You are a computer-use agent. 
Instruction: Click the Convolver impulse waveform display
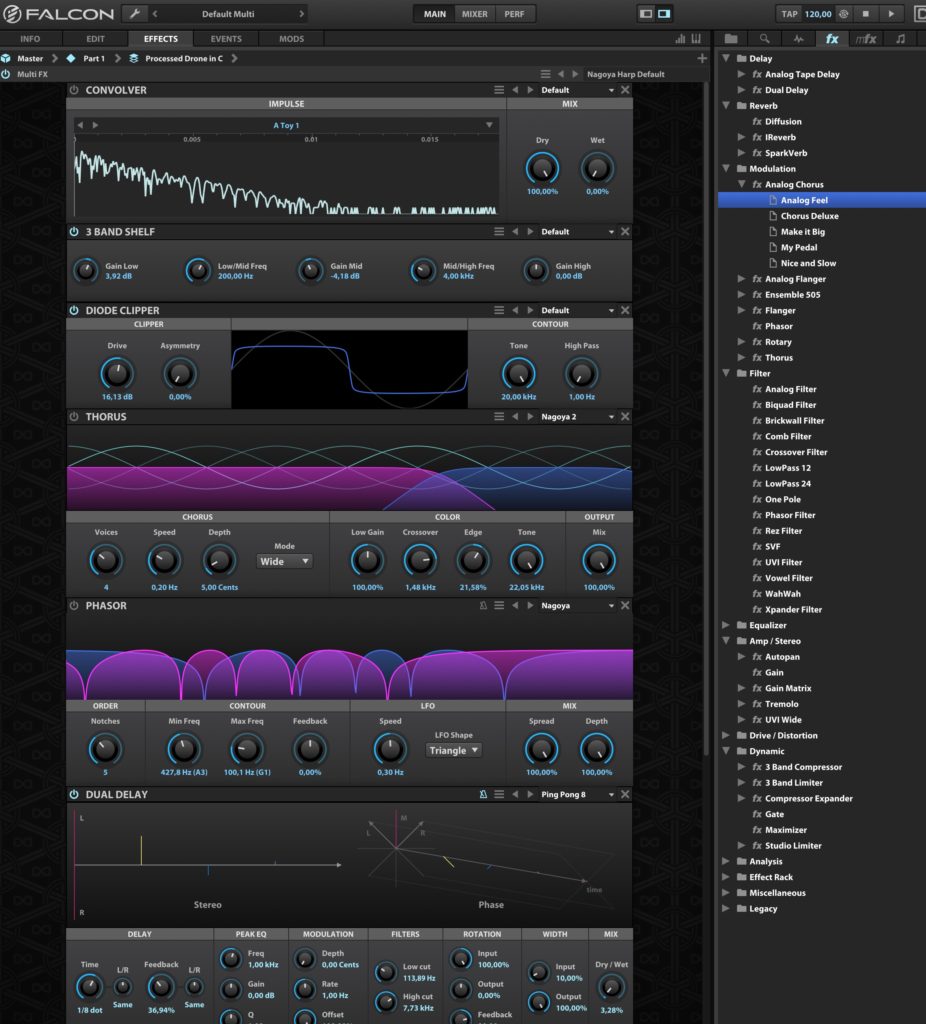coord(286,176)
